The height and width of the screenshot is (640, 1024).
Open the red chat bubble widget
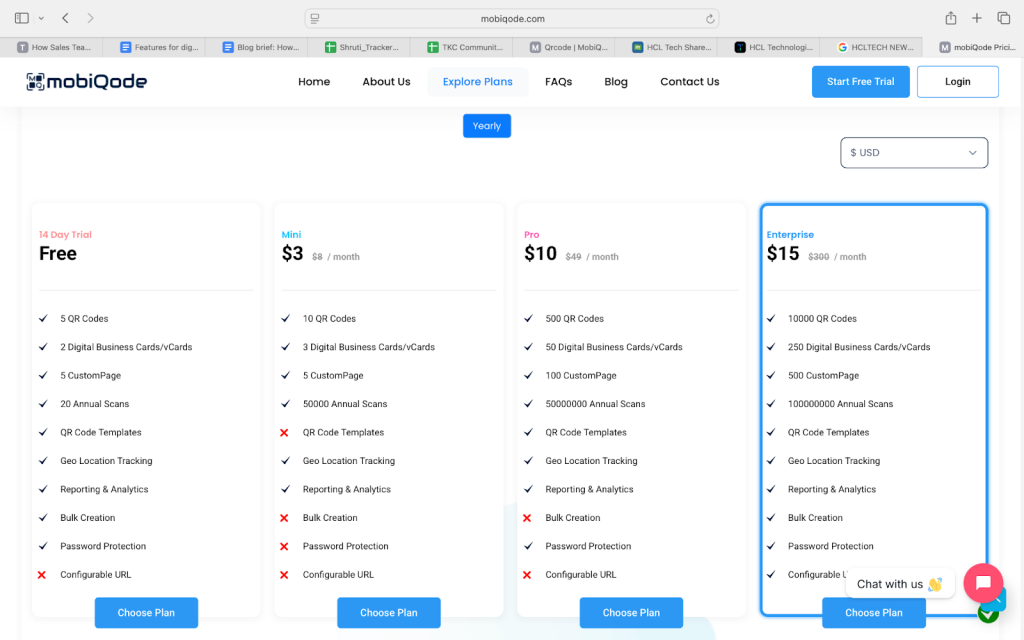point(982,583)
